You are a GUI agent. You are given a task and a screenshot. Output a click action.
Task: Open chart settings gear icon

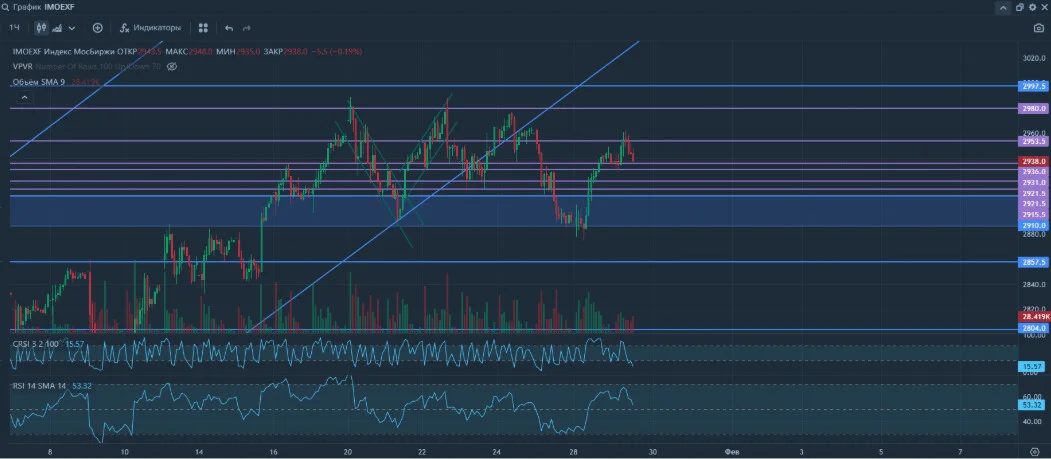point(1032,7)
